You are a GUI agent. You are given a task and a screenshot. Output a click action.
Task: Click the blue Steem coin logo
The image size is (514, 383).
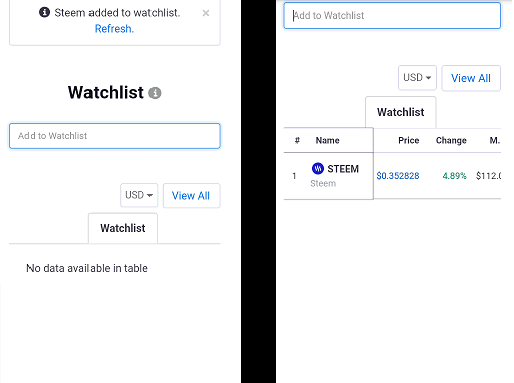point(318,168)
